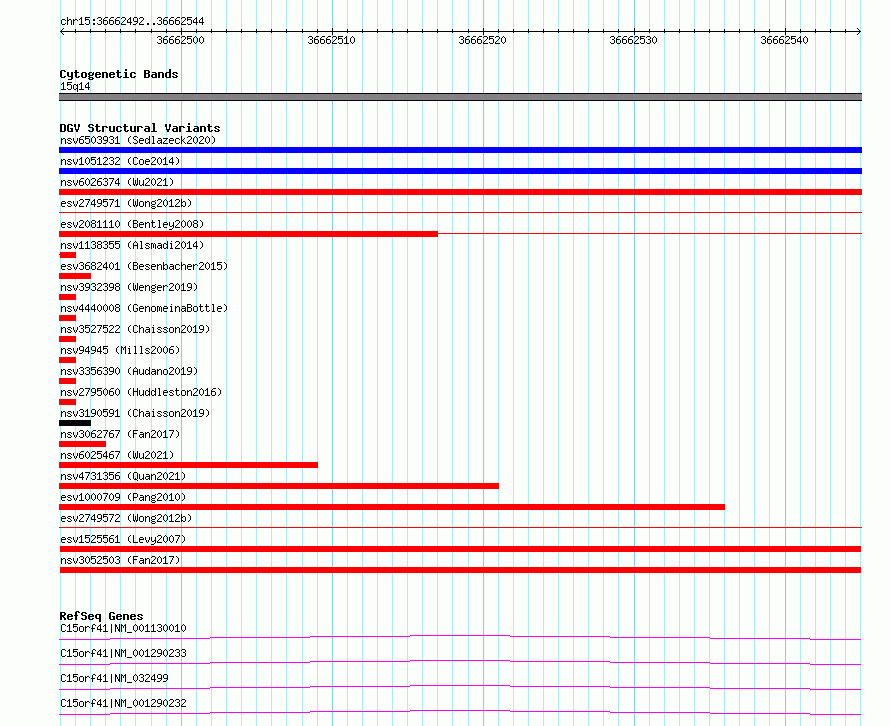Click the blue bar for nsv6503931
890x726 pixels.
click(460, 150)
